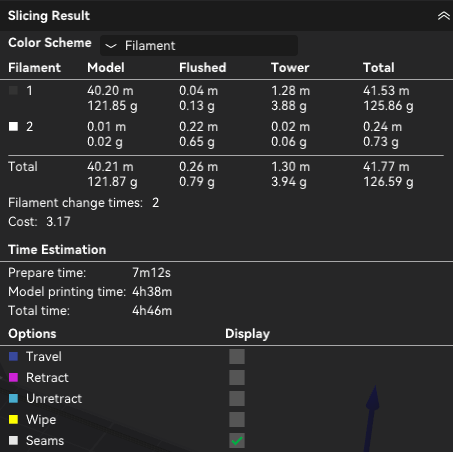Uncheck the Seams display checkbox
The width and height of the screenshot is (453, 452).
click(237, 441)
